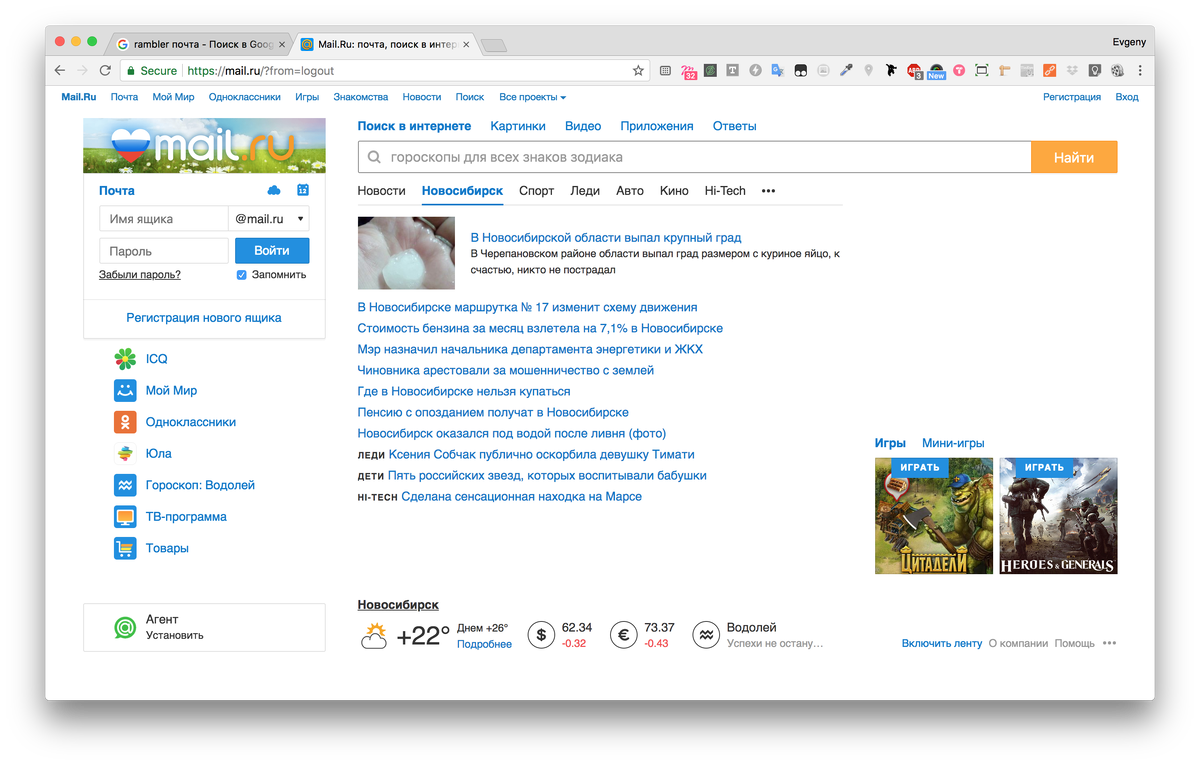Select the Hi-Tech news tab
This screenshot has width=1200, height=765.
point(725,191)
